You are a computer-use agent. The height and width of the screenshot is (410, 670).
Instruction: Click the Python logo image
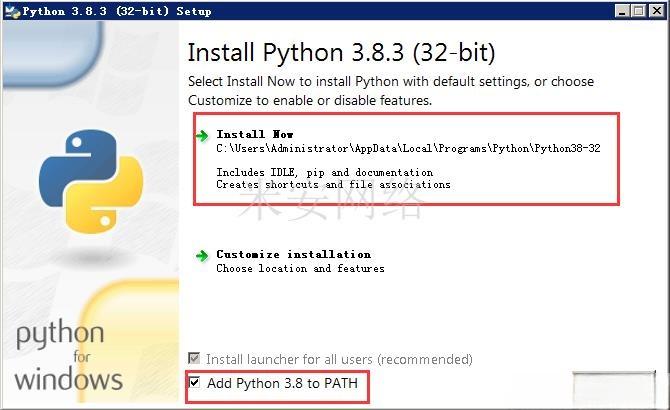click(x=91, y=181)
